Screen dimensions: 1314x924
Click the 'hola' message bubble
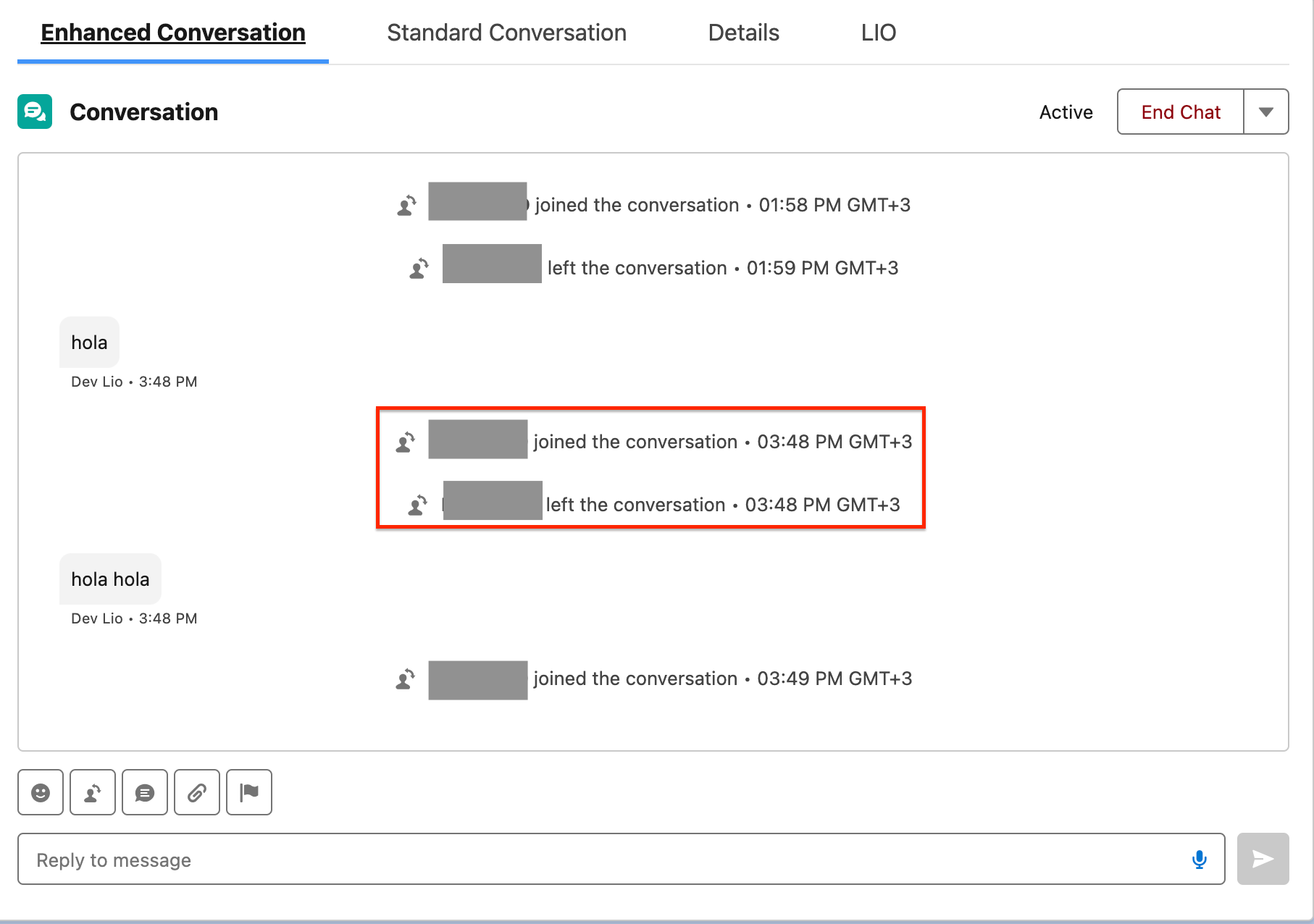pos(89,343)
